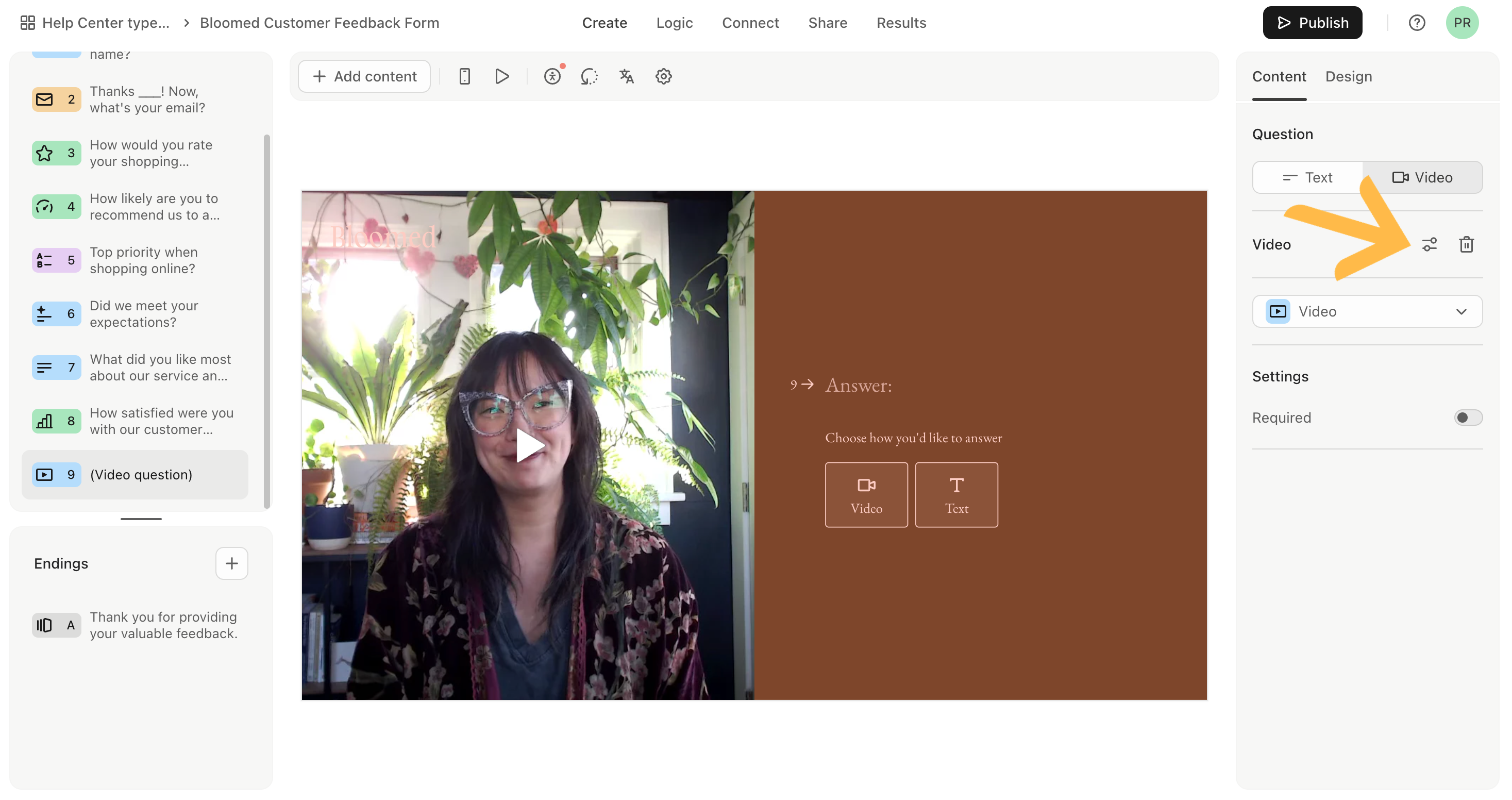Publish the form
The height and width of the screenshot is (800, 1512).
pos(1313,23)
